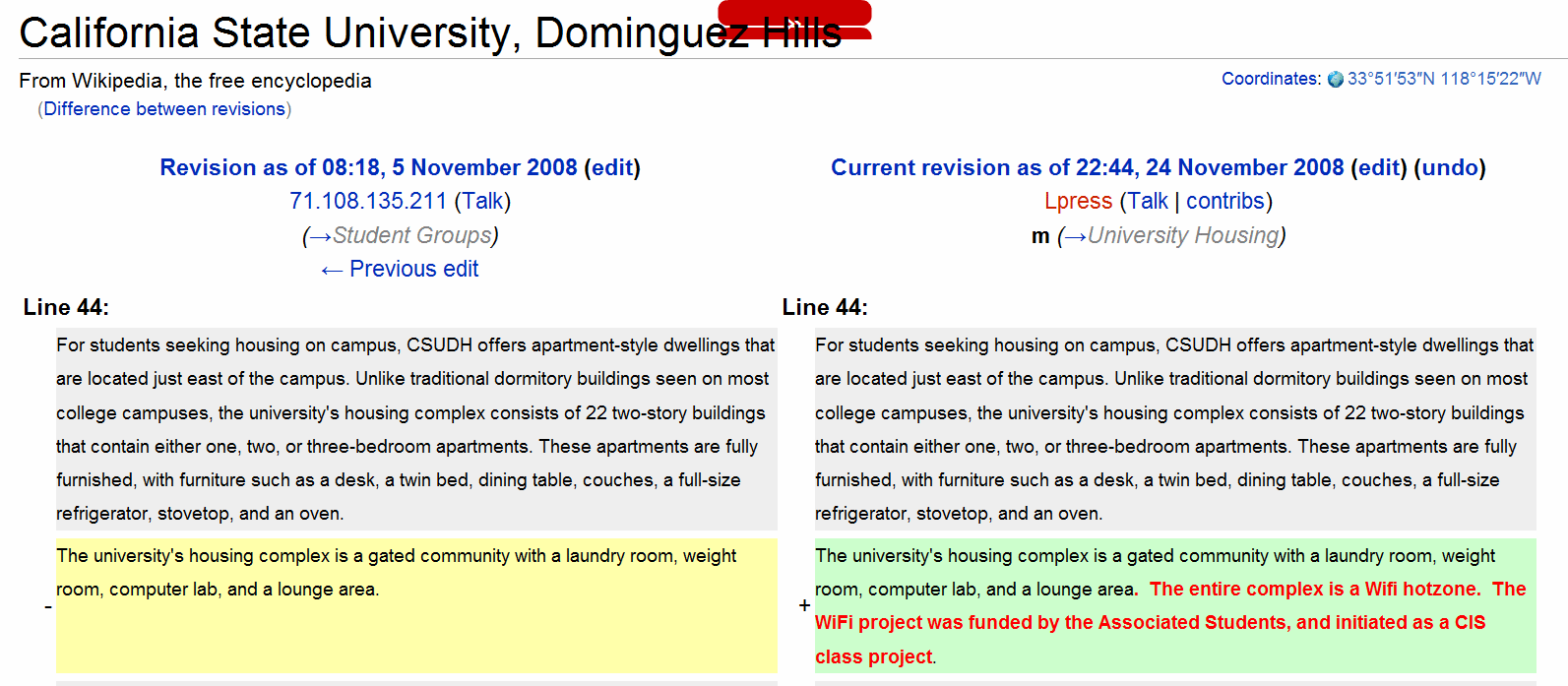Open Lpress Talk page
Viewport: 1568px width, 686px height.
1148,201
